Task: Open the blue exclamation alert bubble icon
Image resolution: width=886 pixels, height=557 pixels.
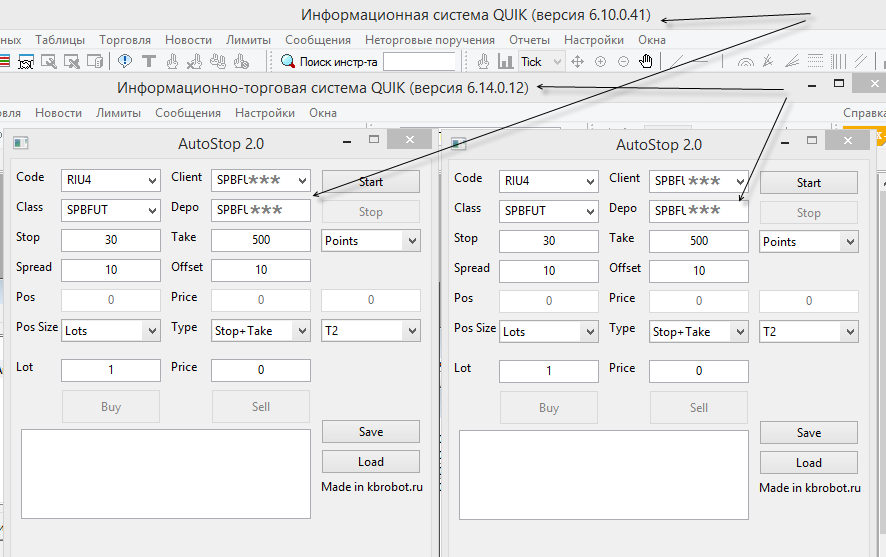Action: coord(125,61)
